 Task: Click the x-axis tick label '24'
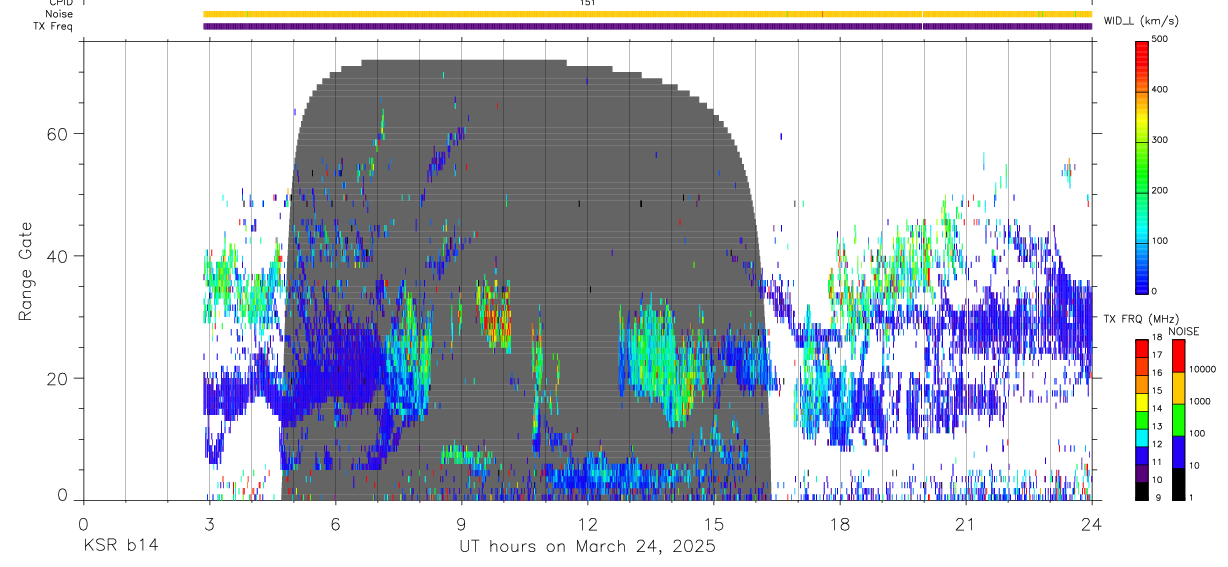point(1092,524)
